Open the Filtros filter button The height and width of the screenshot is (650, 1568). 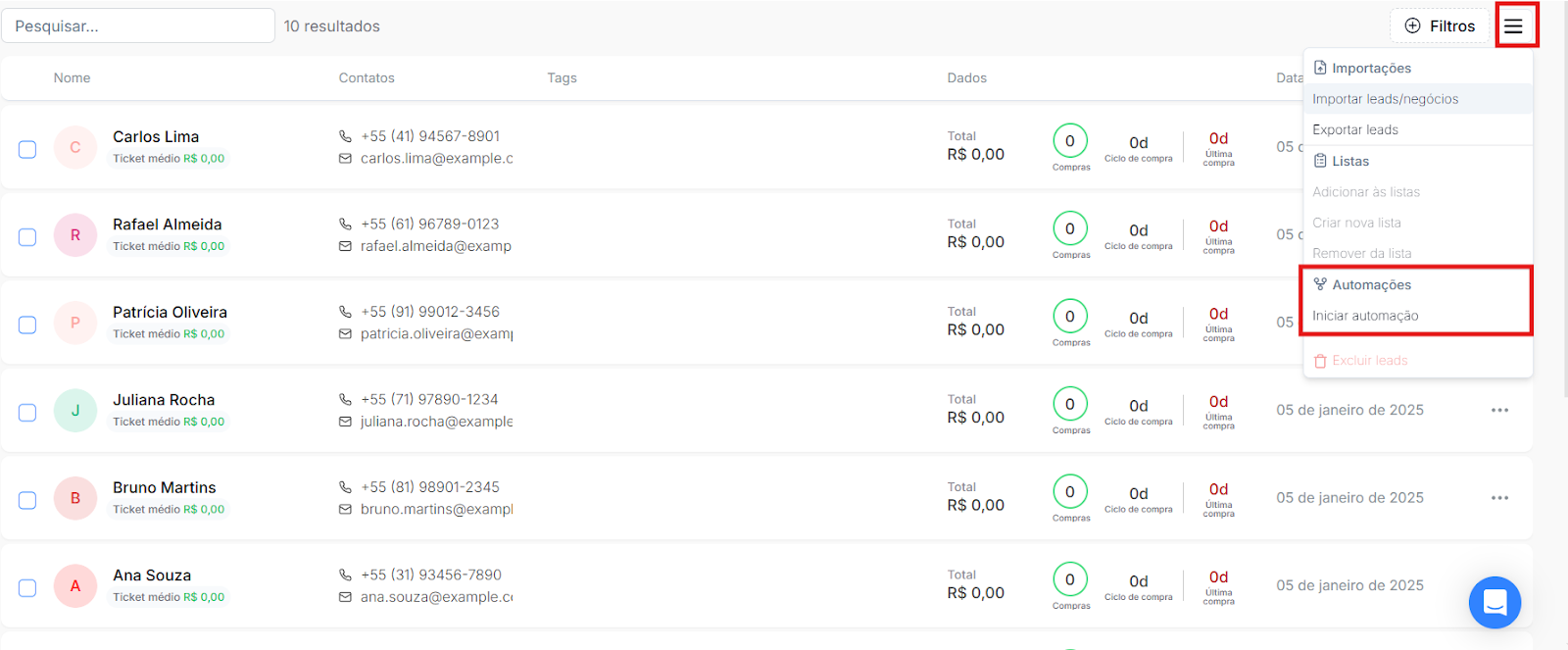1439,26
